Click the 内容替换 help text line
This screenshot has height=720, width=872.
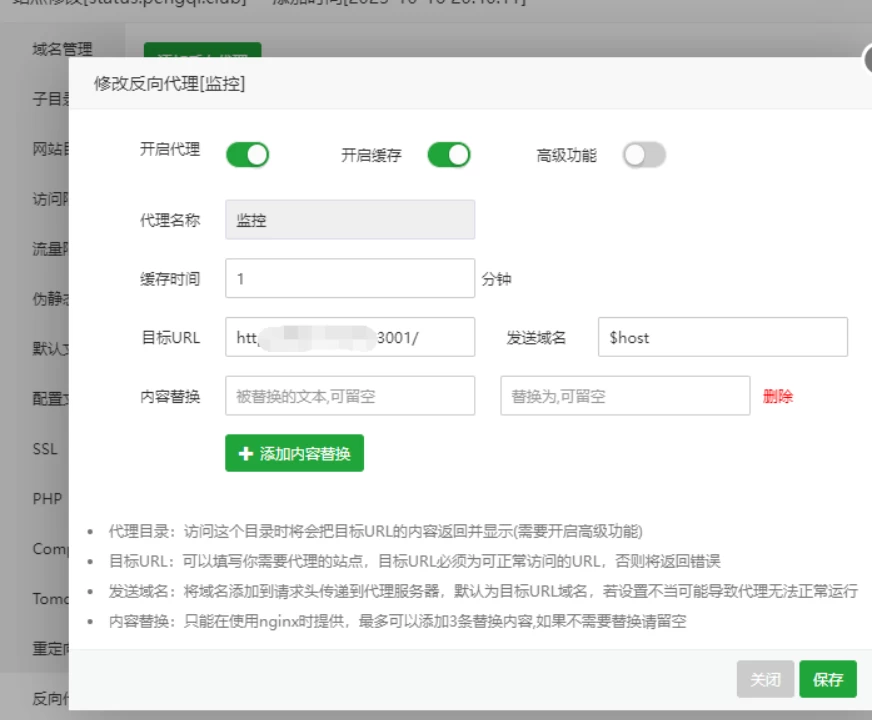coord(398,621)
